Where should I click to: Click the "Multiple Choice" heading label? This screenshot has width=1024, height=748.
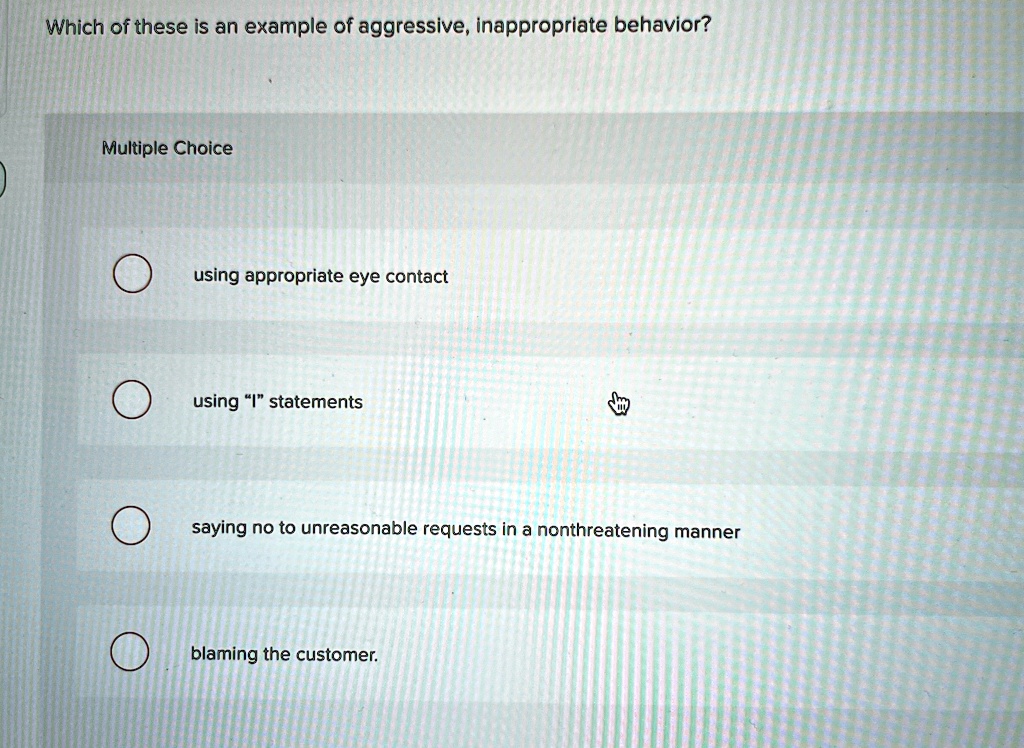pos(167,149)
